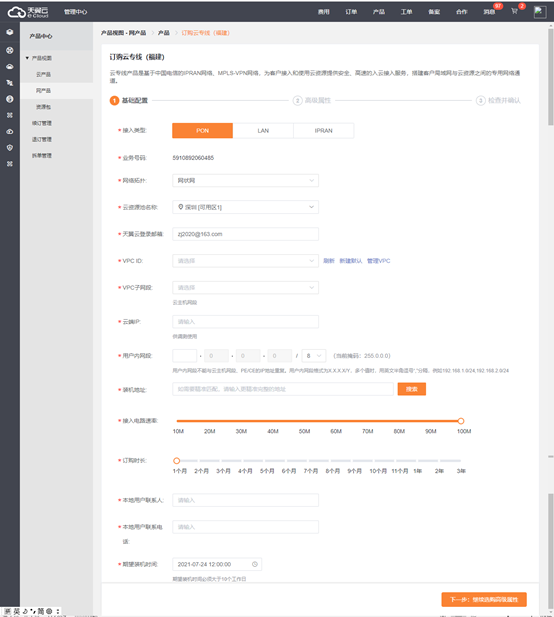This screenshot has height=617, width=554.
Task: Open the shopping cart icon
Action: (x=514, y=11)
